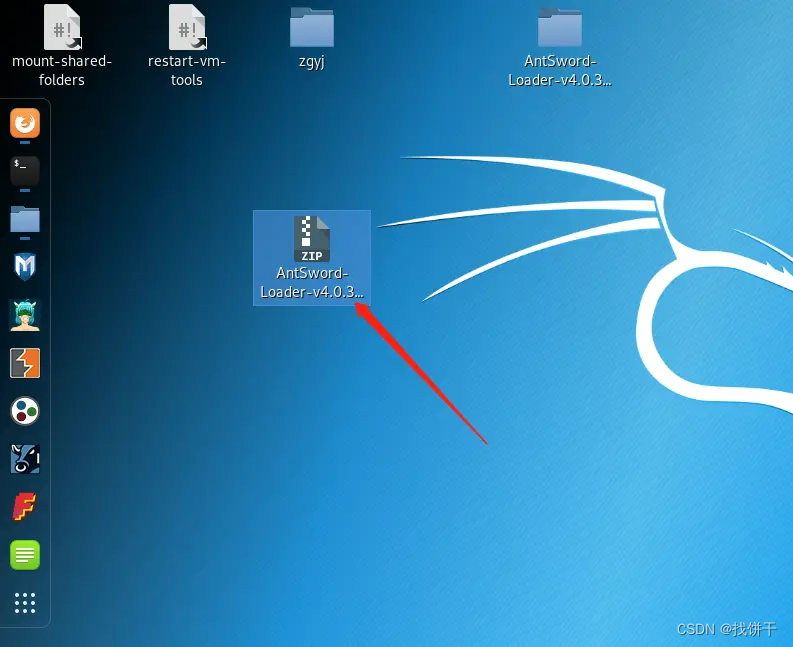Open the Files manager dock icon
Image resolution: width=793 pixels, height=647 pixels.
point(25,219)
